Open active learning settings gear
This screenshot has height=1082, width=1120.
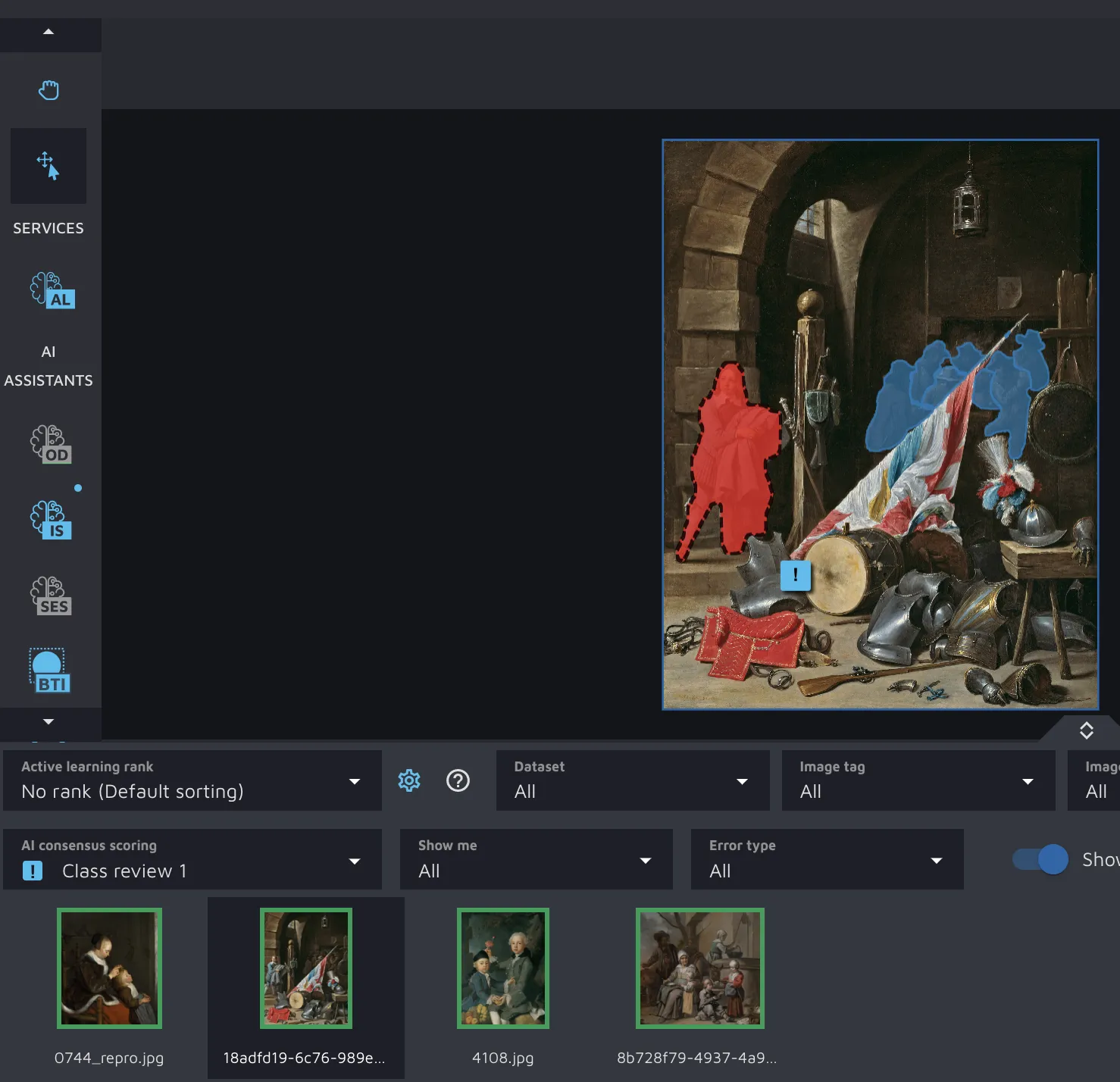click(x=409, y=780)
